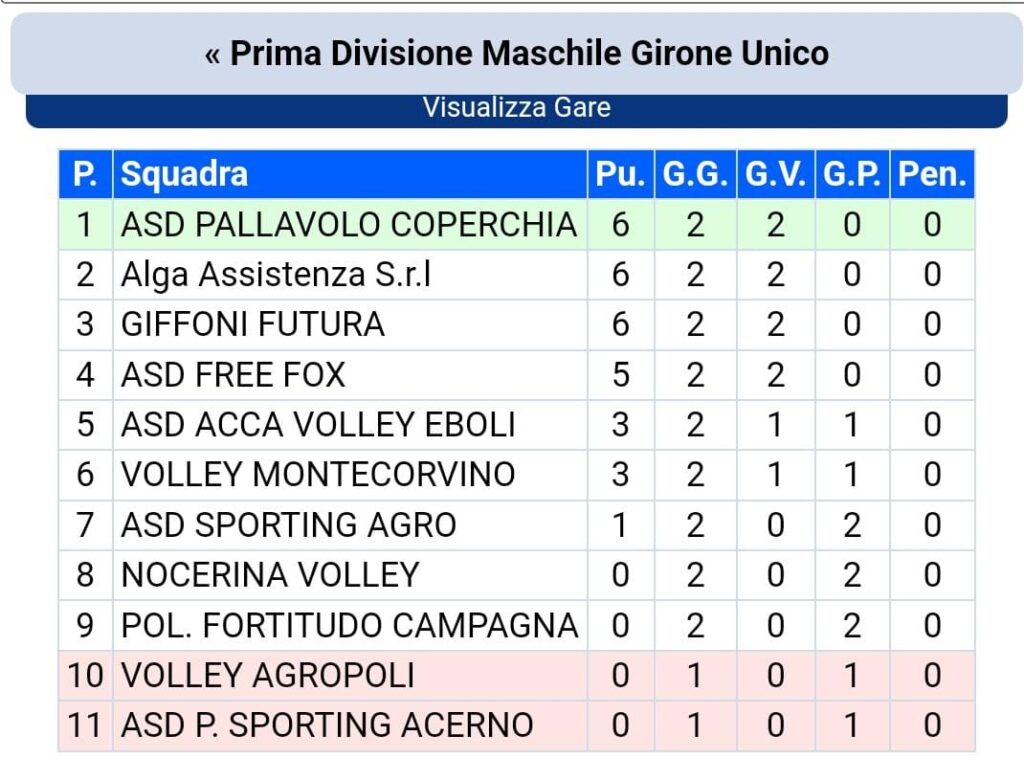Viewport: 1024px width, 780px height.
Task: Click the Squadra column header
Action: 184,175
